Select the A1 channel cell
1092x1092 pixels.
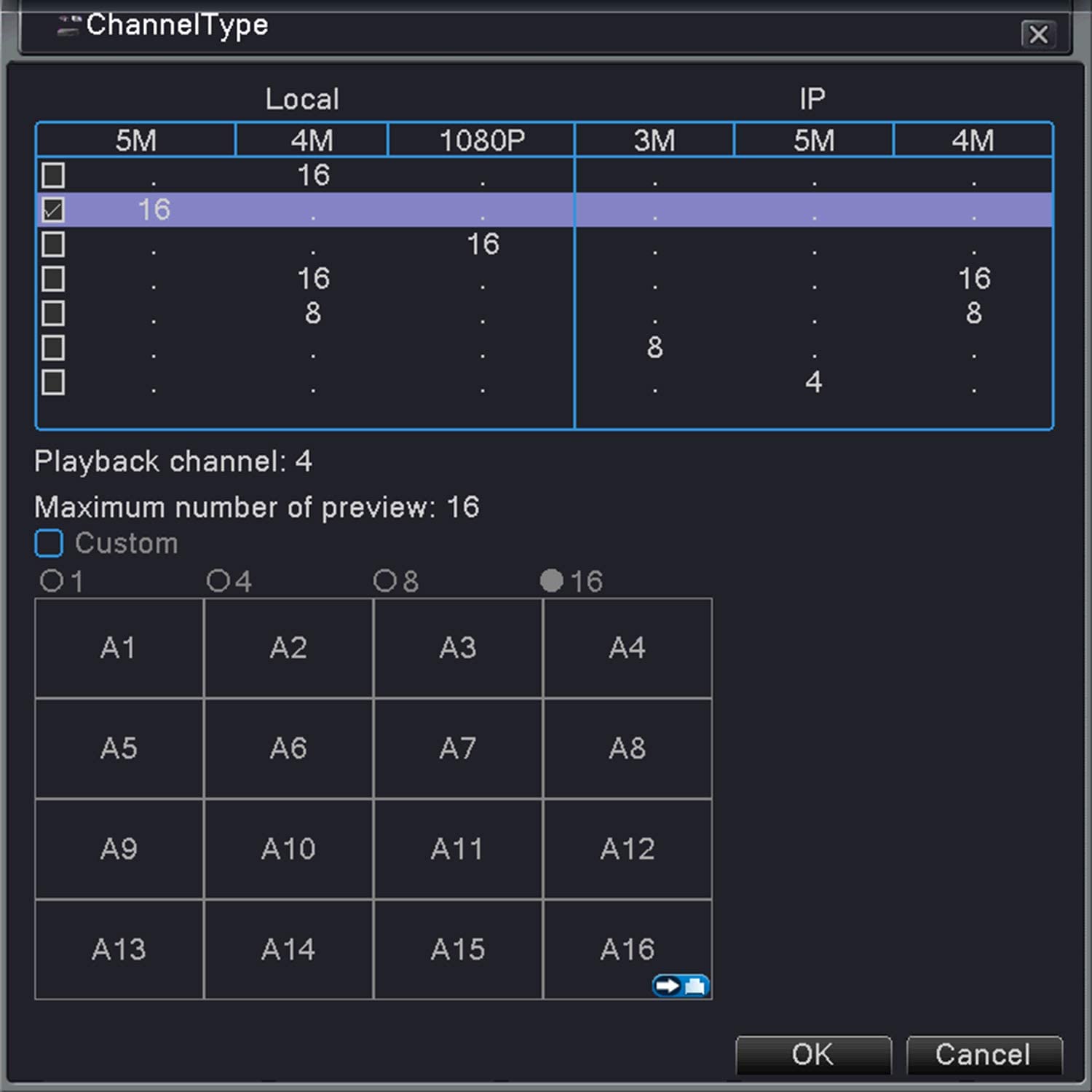coord(119,648)
